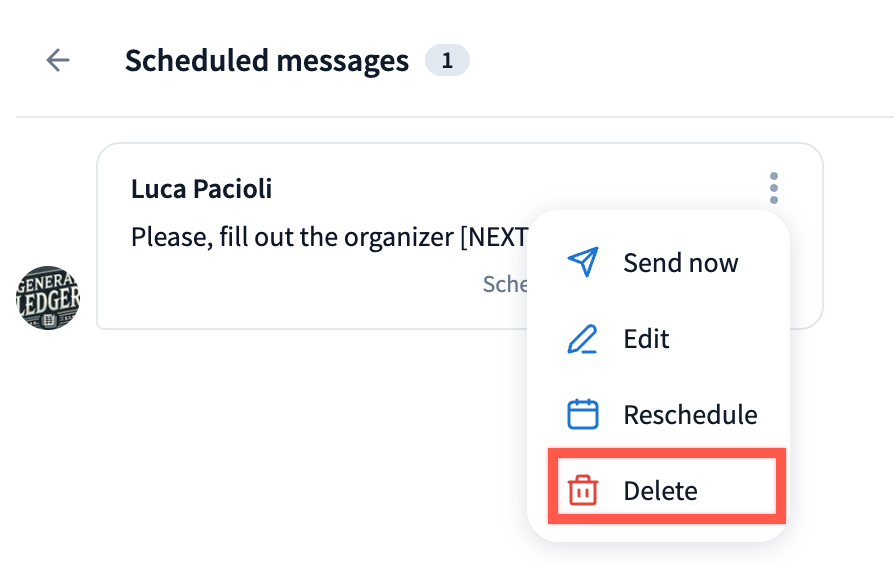The width and height of the screenshot is (894, 564).
Task: Click the red trash Delete icon
Action: 582,490
